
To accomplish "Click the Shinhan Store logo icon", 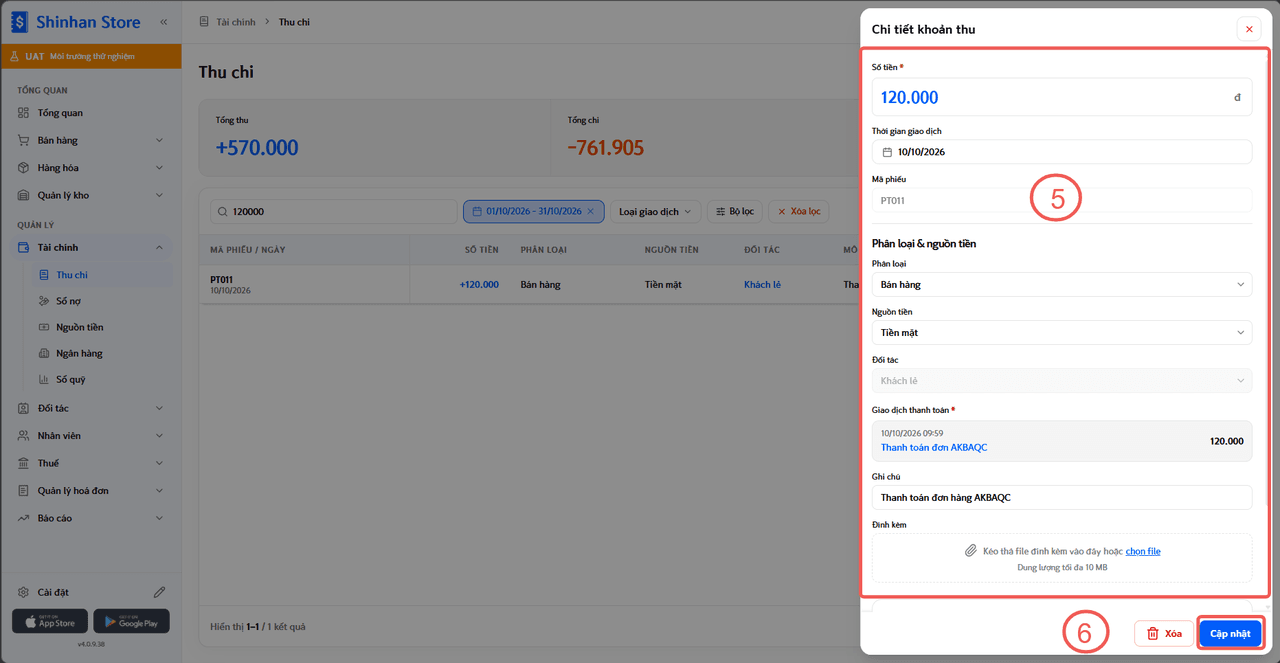I will point(20,21).
